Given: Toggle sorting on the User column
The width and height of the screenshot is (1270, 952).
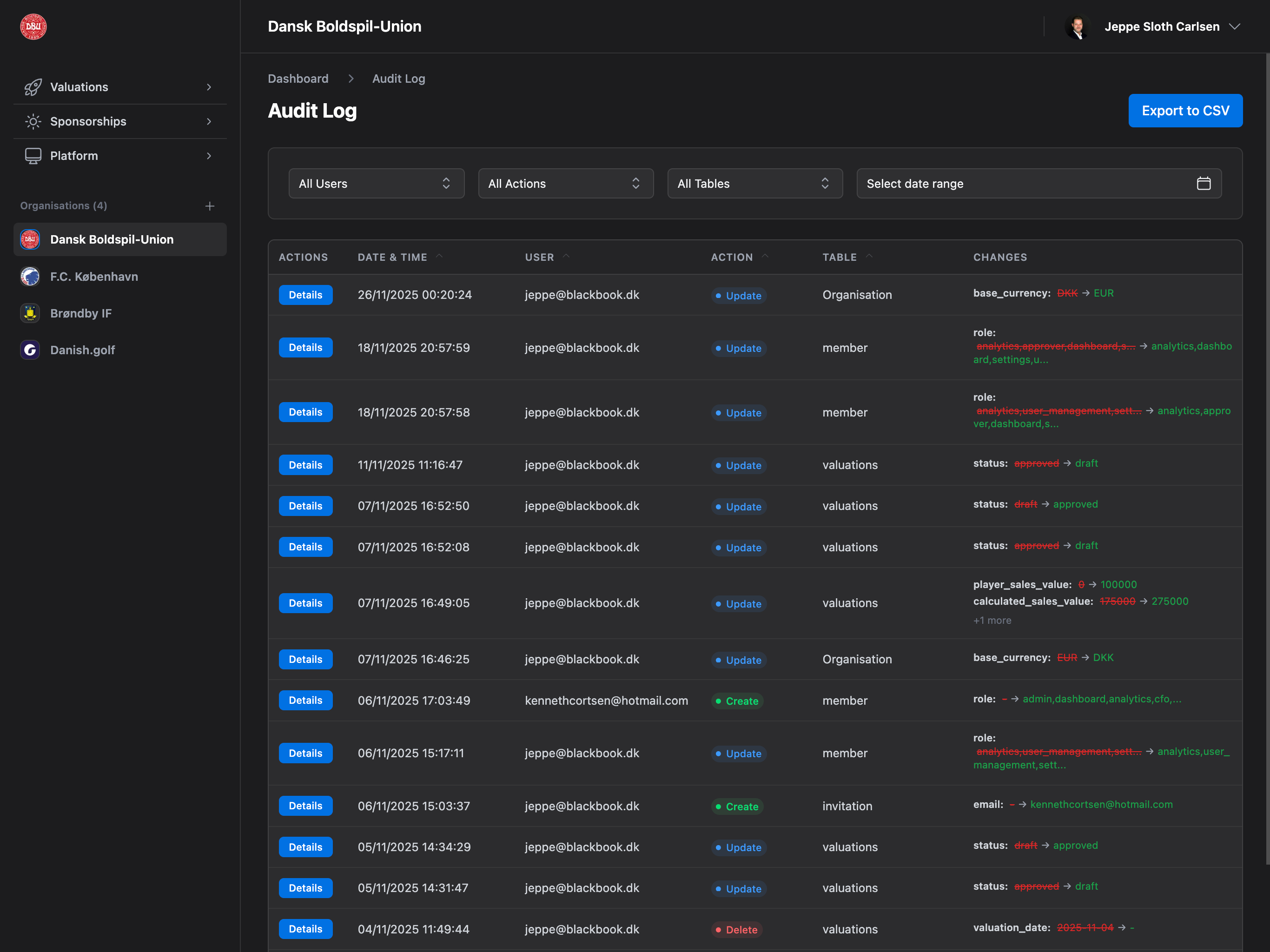Looking at the screenshot, I should click(x=540, y=257).
